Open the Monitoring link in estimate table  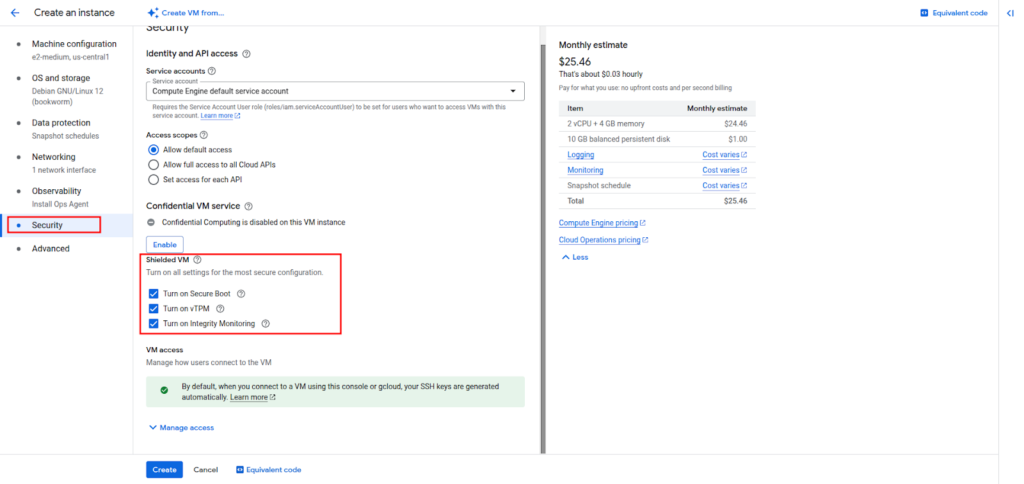pos(585,170)
